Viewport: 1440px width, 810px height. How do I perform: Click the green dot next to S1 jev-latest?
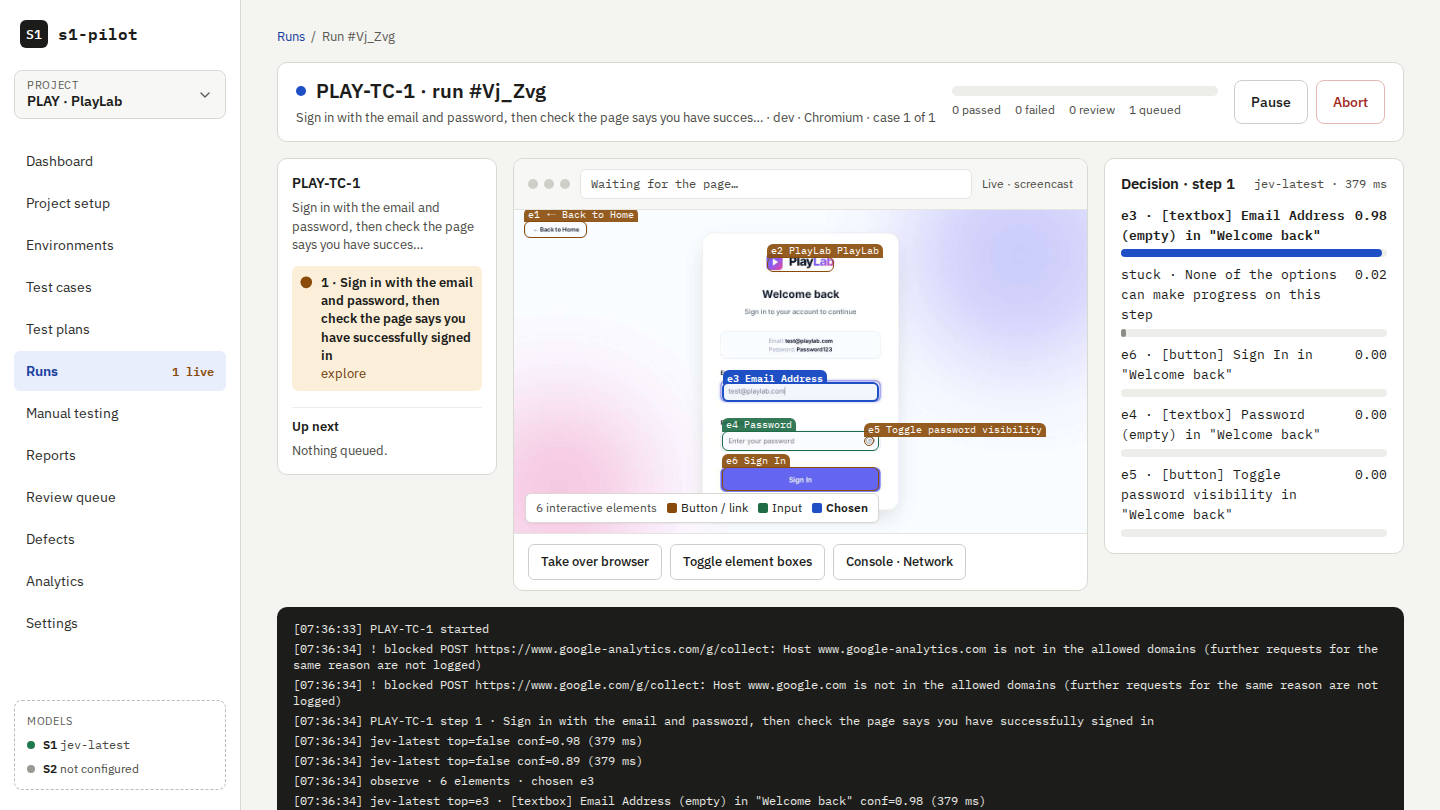click(32, 745)
